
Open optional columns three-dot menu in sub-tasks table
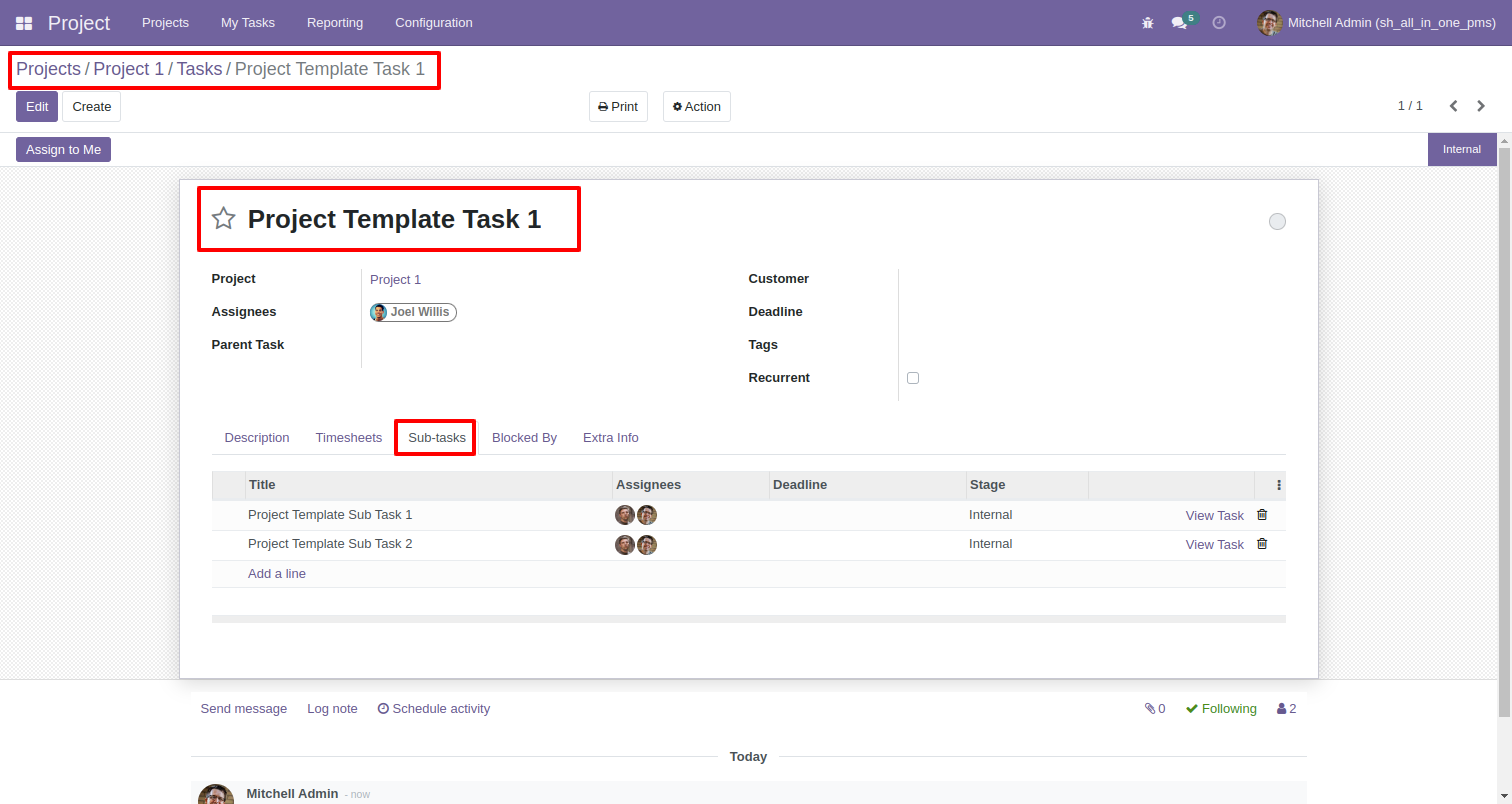pyautogui.click(x=1279, y=485)
